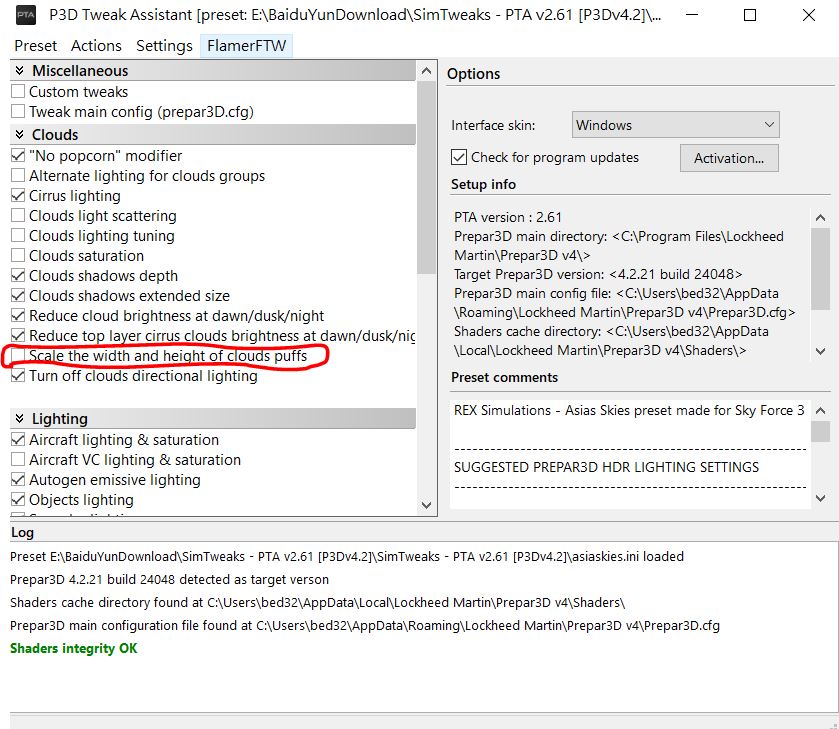Enable Clouds saturation checkbox

tap(18, 256)
